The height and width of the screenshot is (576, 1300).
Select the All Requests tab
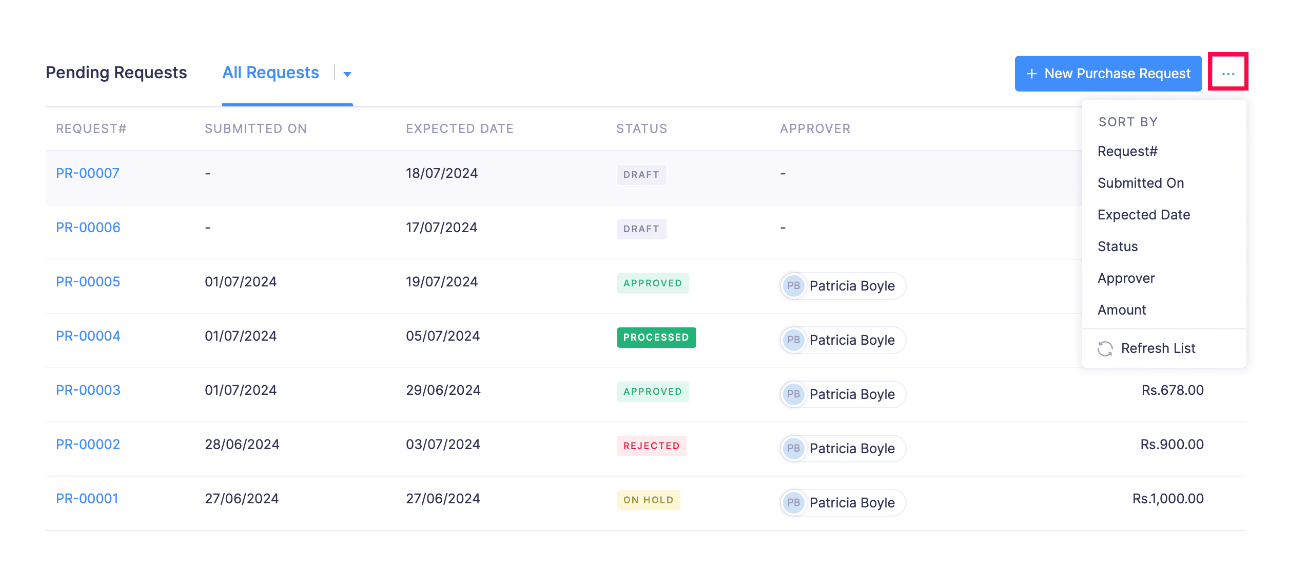click(271, 72)
